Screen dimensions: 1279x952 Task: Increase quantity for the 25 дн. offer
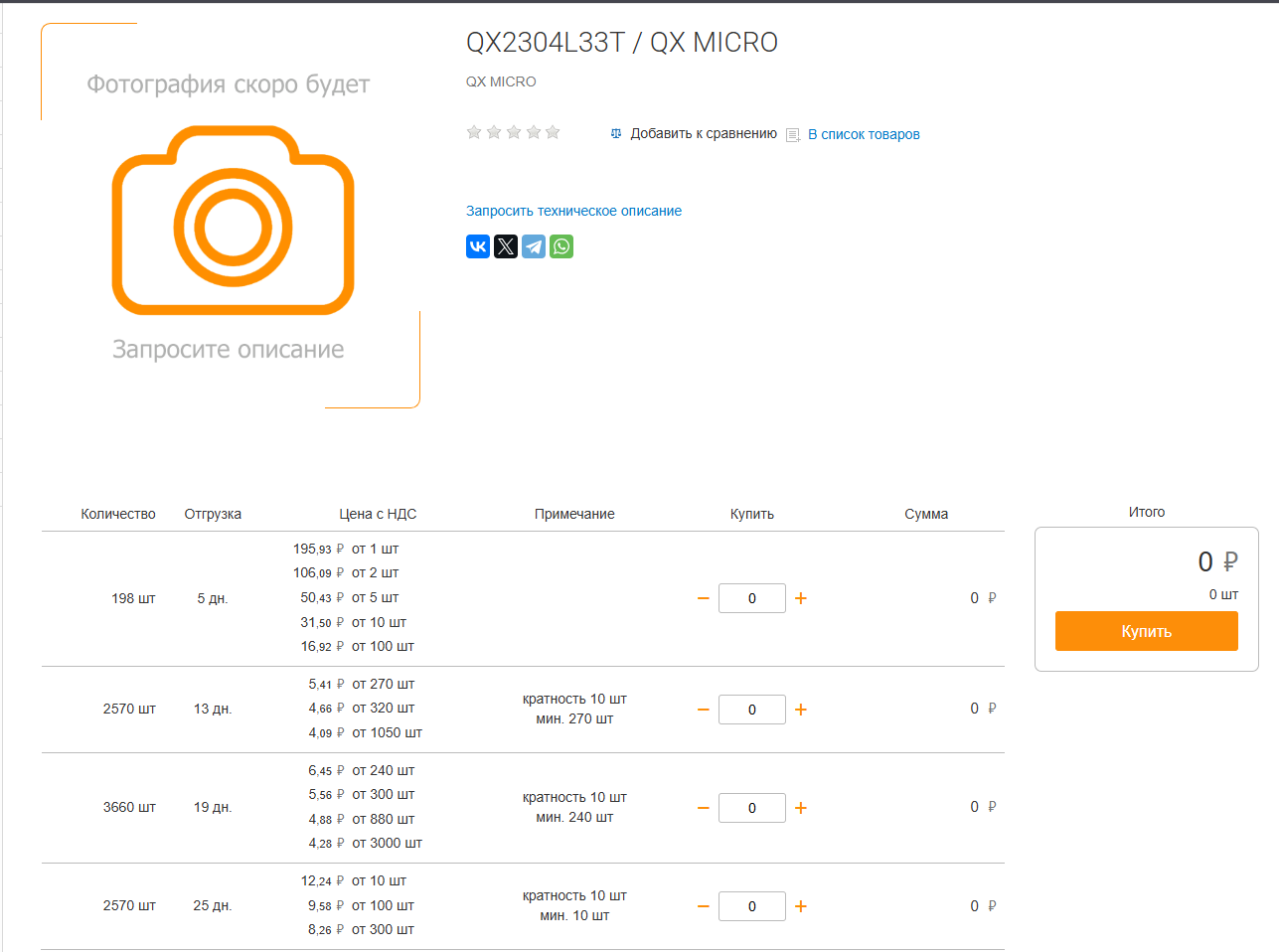[801, 906]
